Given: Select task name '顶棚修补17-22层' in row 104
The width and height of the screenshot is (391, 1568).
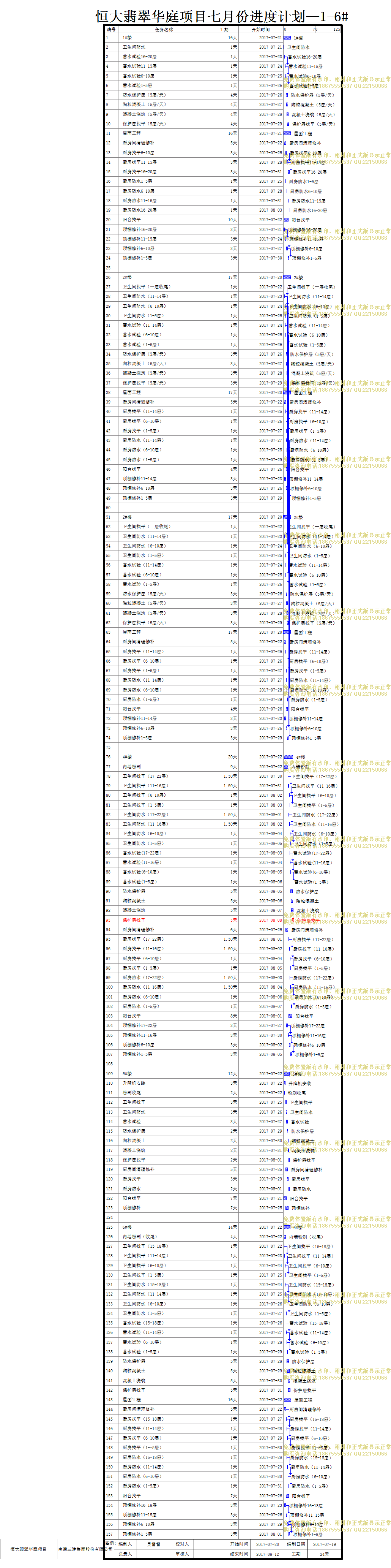Looking at the screenshot, I should tap(139, 1026).
